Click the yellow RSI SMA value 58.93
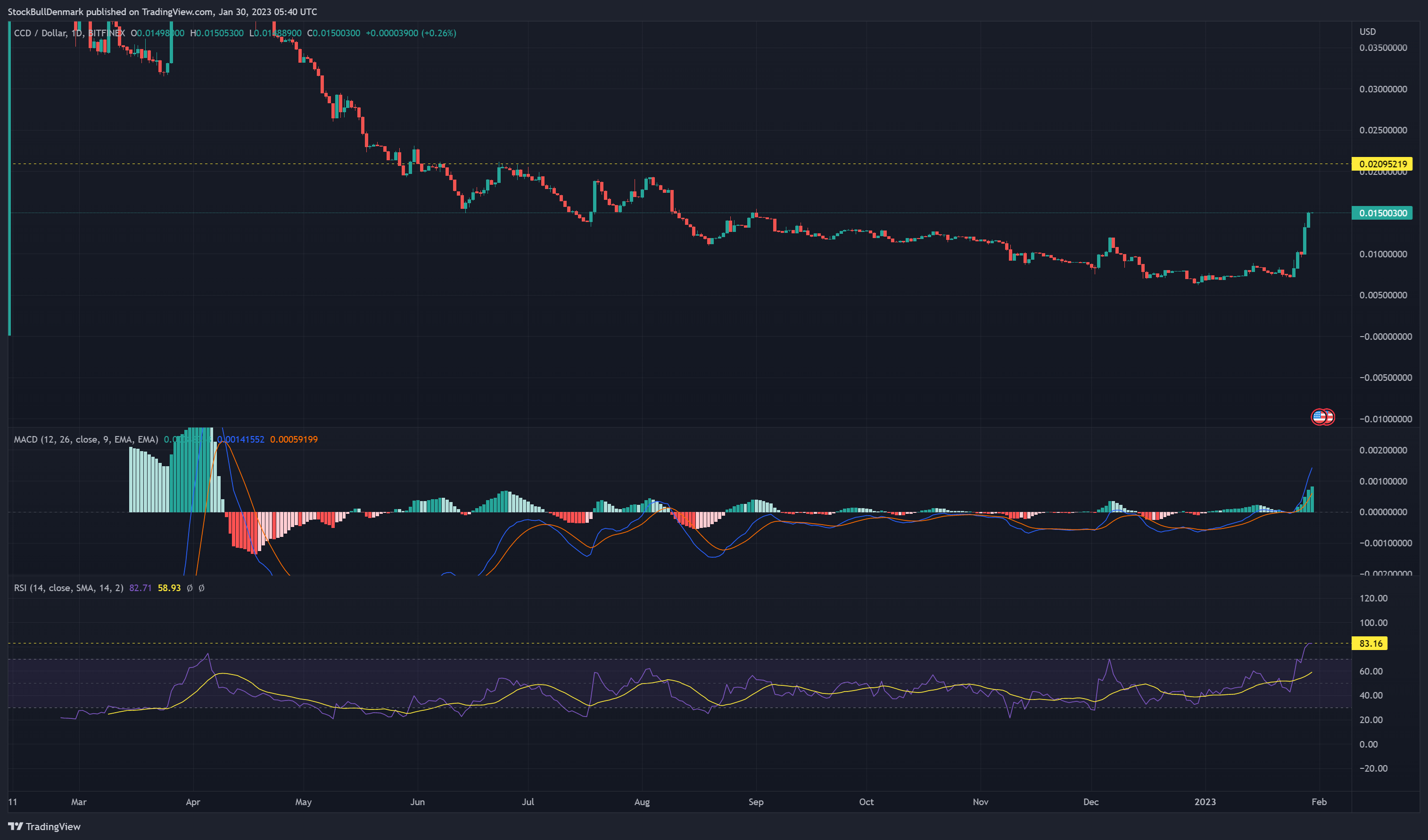Screen dimensions: 1428x840 (169, 588)
